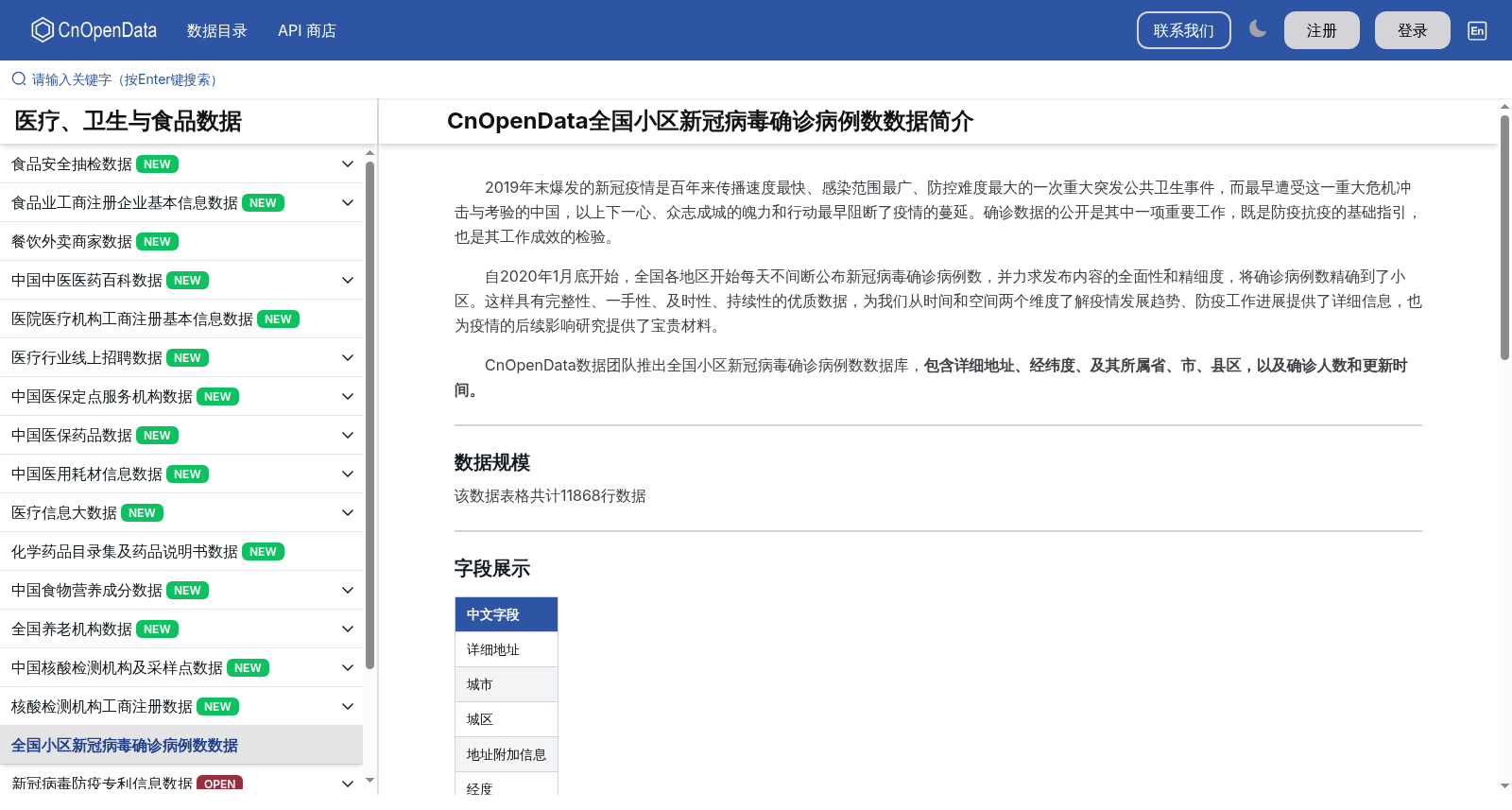Open the 数据目录 menu
Viewport: 1512px width, 810px height.
pos(216,30)
